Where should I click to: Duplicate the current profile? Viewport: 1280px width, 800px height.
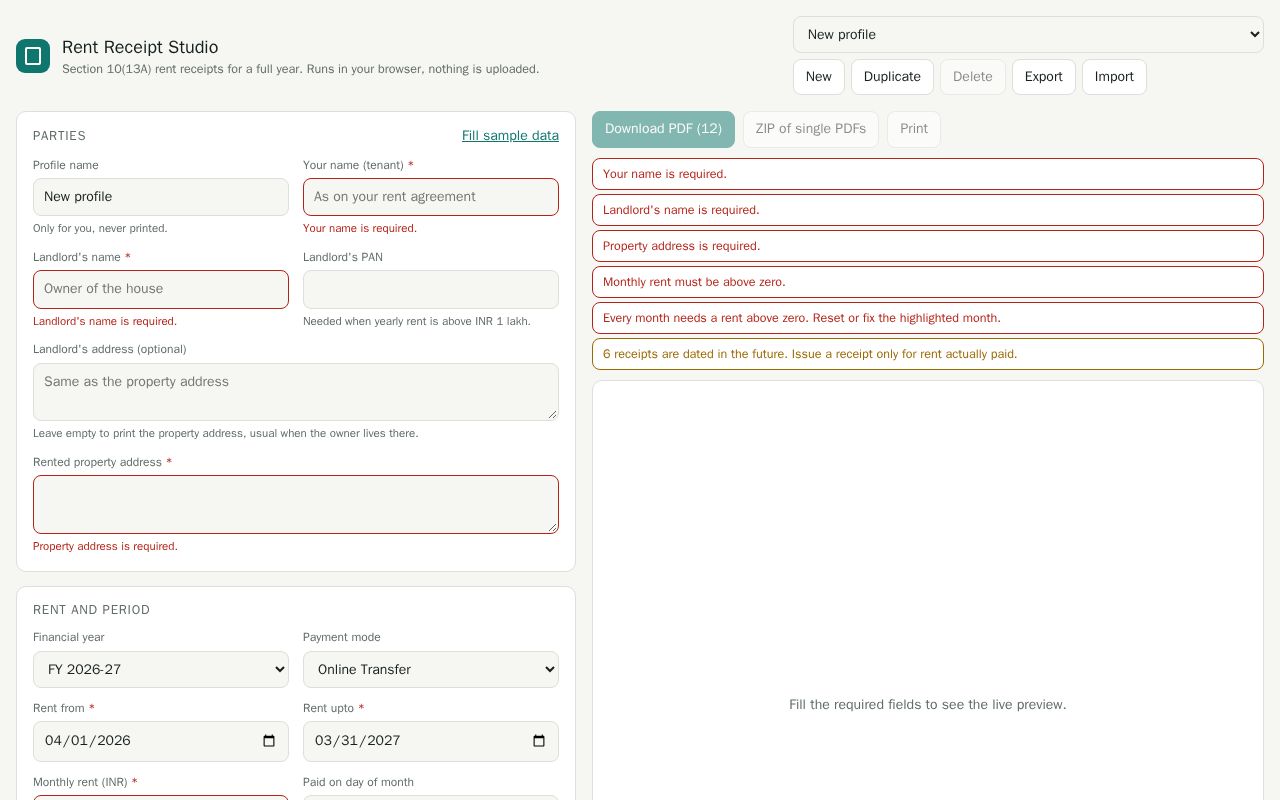[892, 77]
